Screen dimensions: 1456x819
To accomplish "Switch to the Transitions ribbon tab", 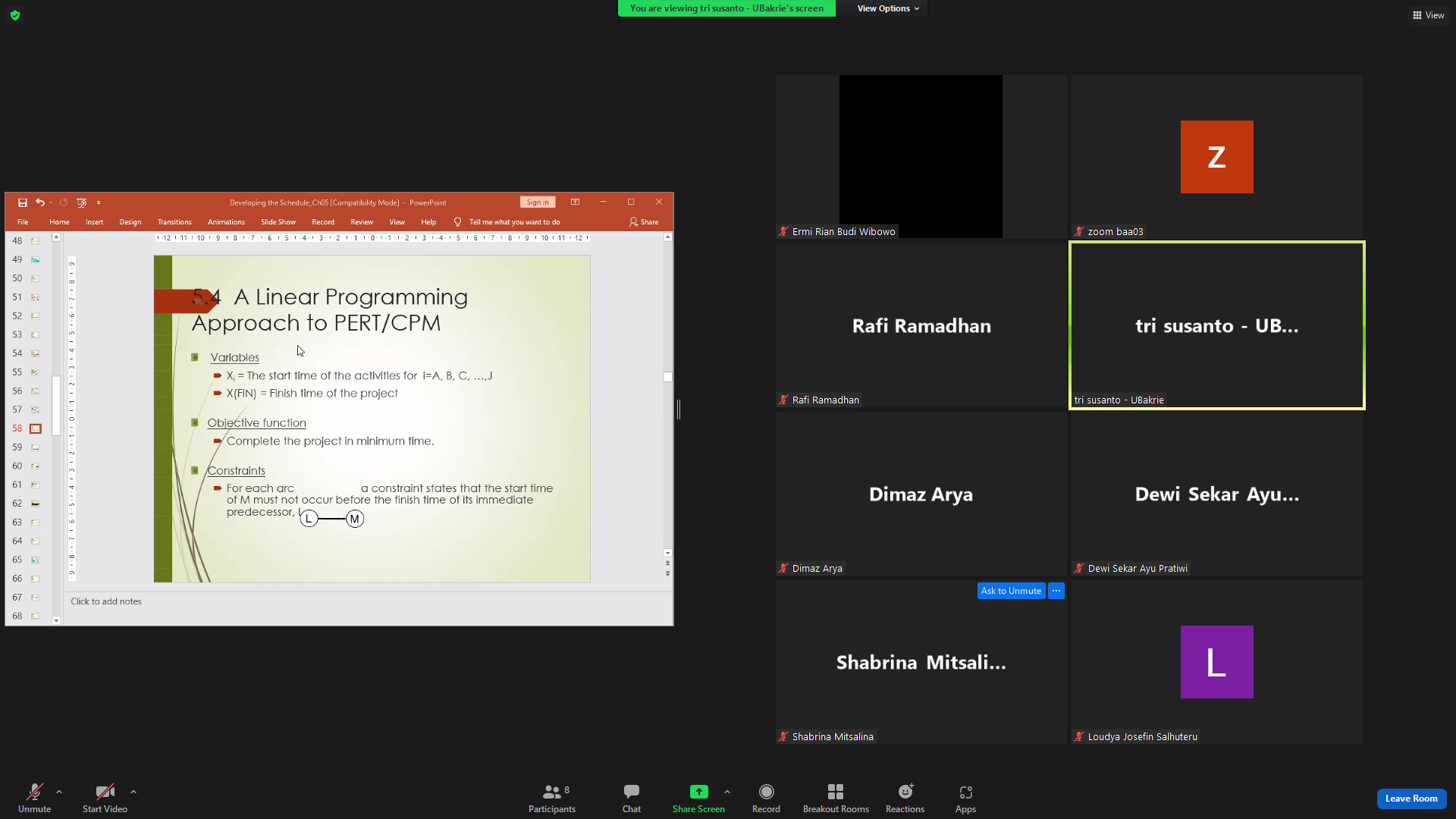I will tap(174, 222).
